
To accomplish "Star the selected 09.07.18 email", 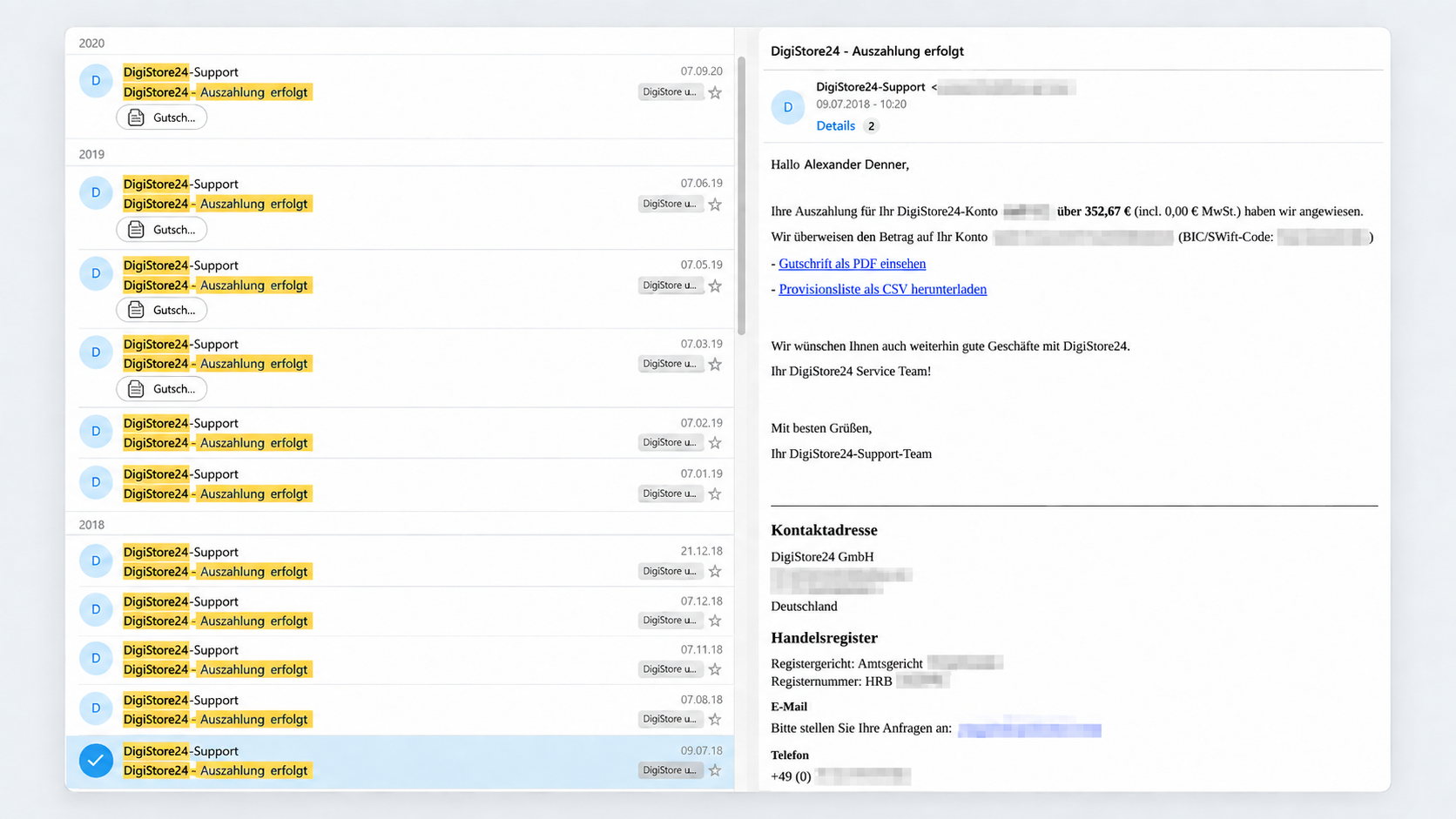I will (x=715, y=770).
